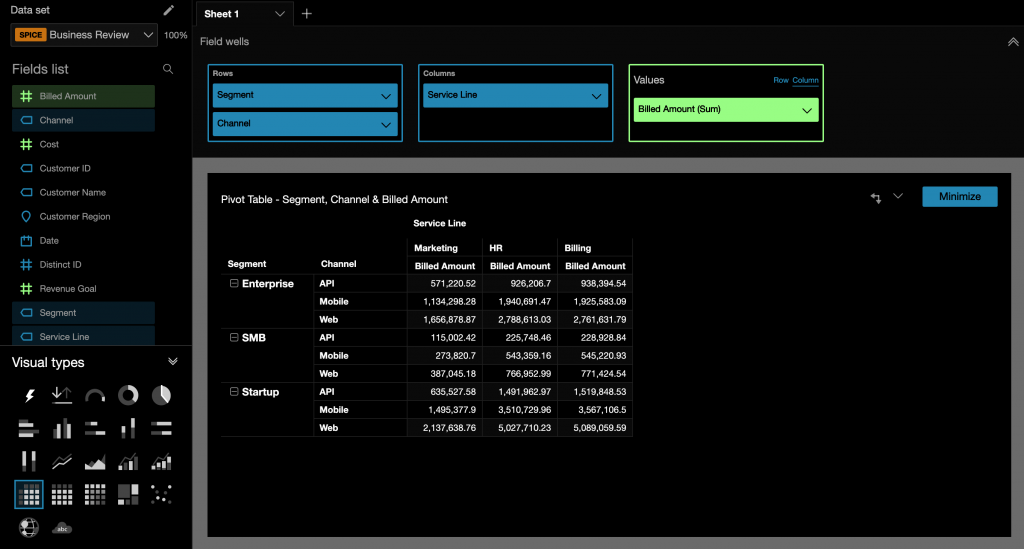
Task: Select the Sheet 1 tab
Action: coord(222,14)
